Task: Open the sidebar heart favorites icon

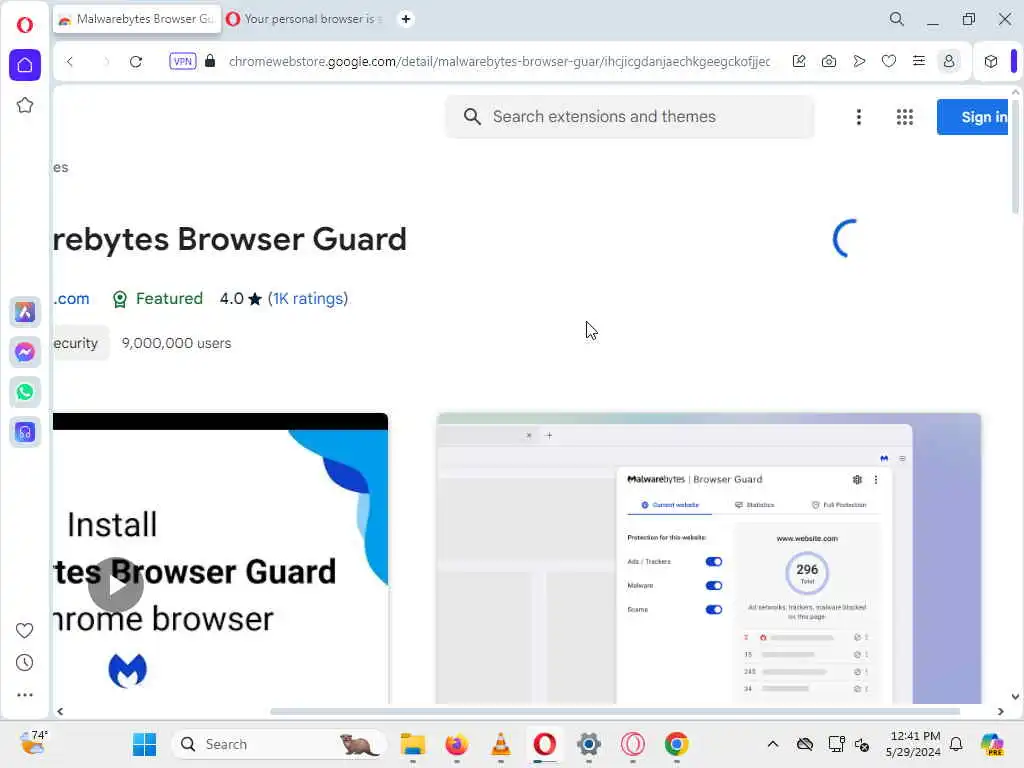Action: [x=24, y=630]
